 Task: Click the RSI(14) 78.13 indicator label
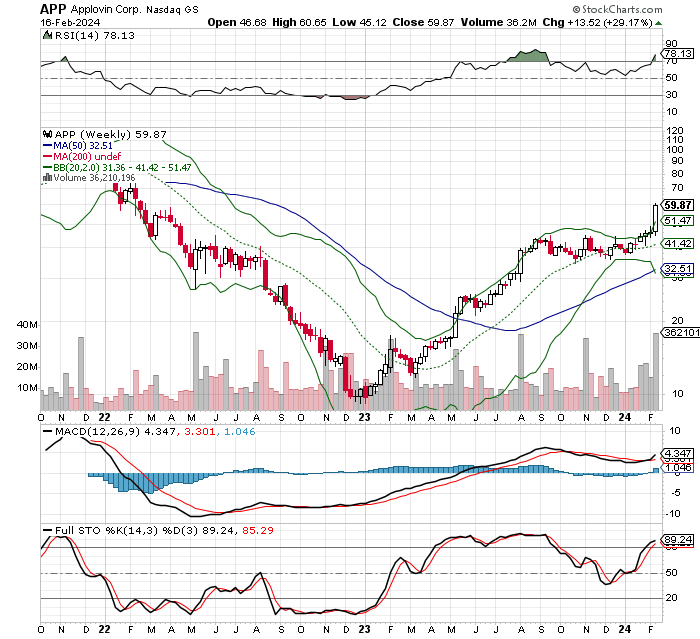tap(94, 35)
